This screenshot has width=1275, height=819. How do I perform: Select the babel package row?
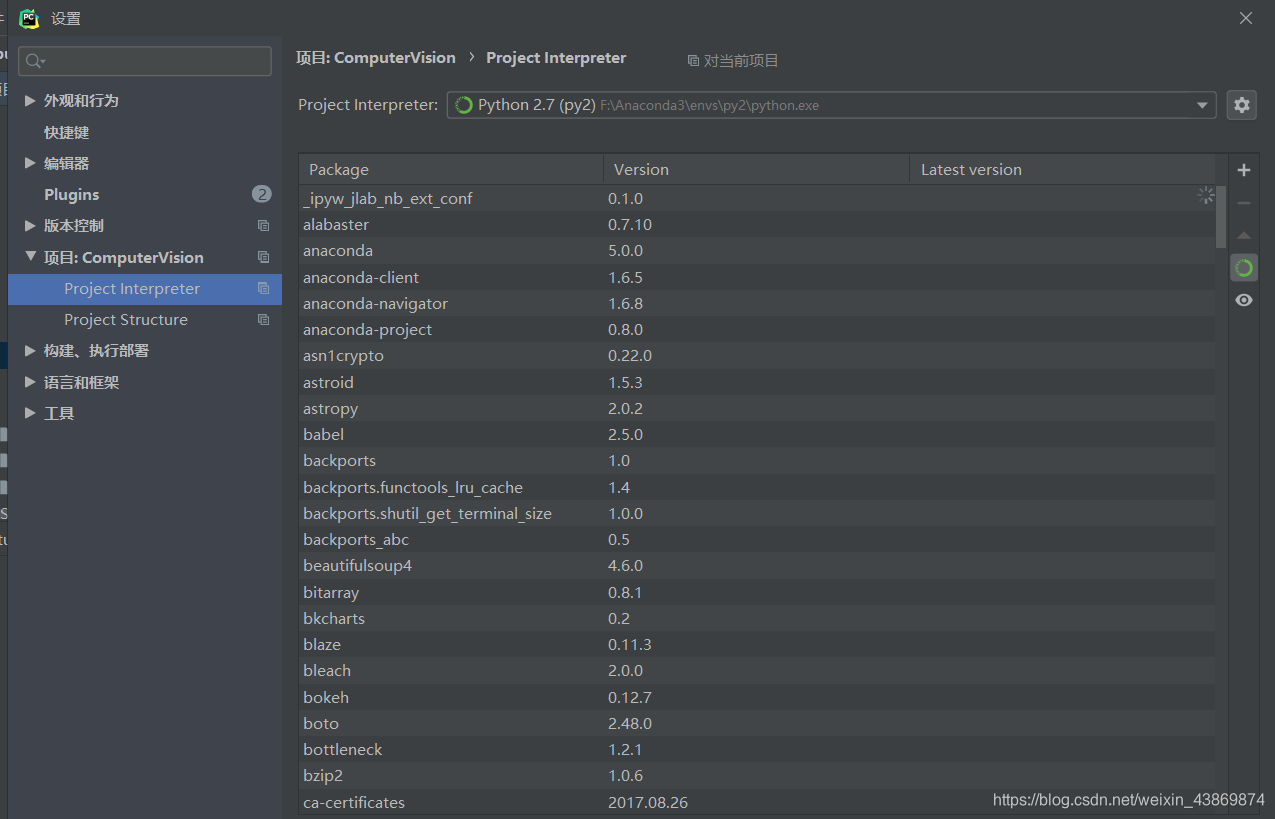757,434
